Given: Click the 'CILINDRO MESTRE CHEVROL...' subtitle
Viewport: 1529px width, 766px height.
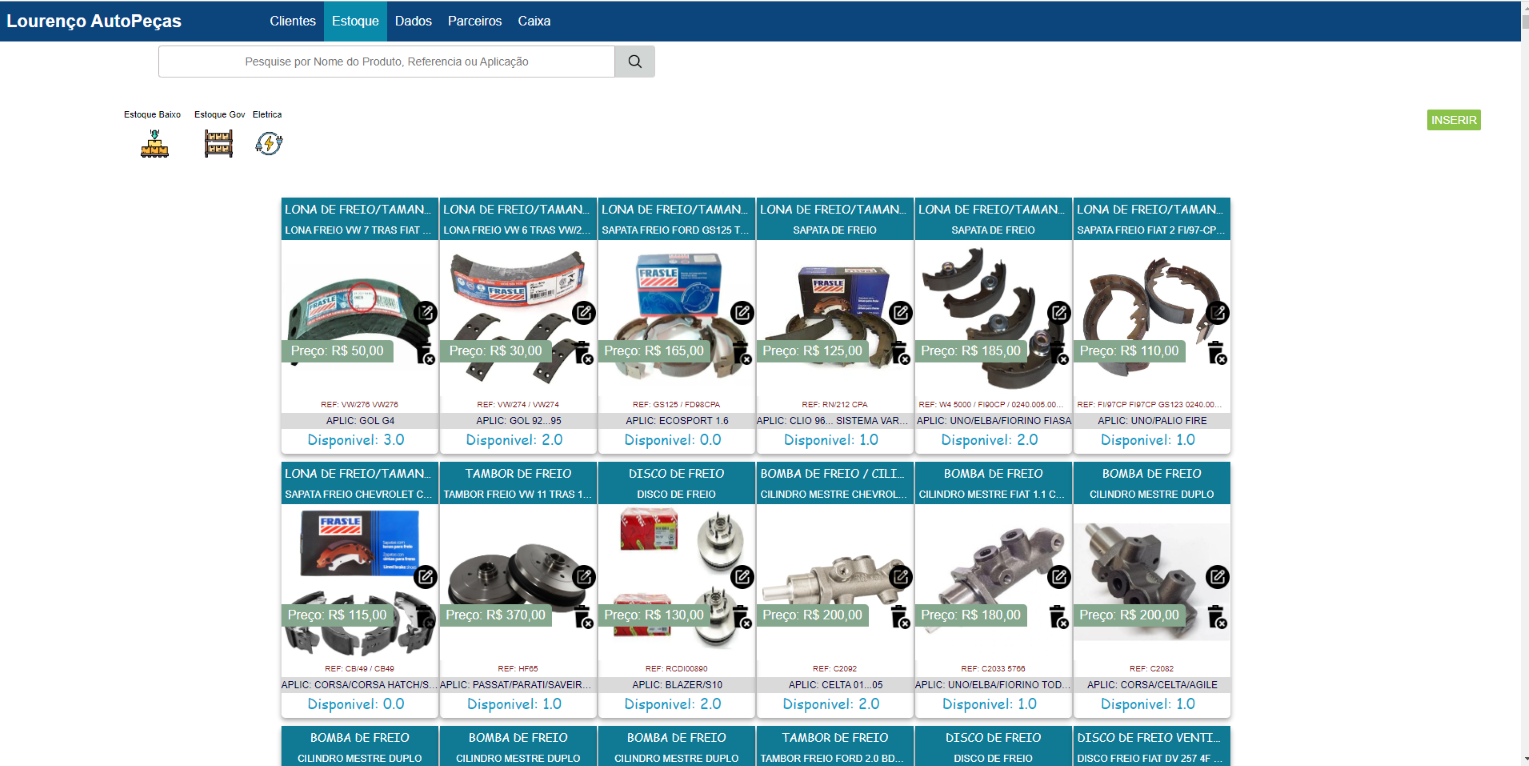Looking at the screenshot, I should [x=835, y=494].
